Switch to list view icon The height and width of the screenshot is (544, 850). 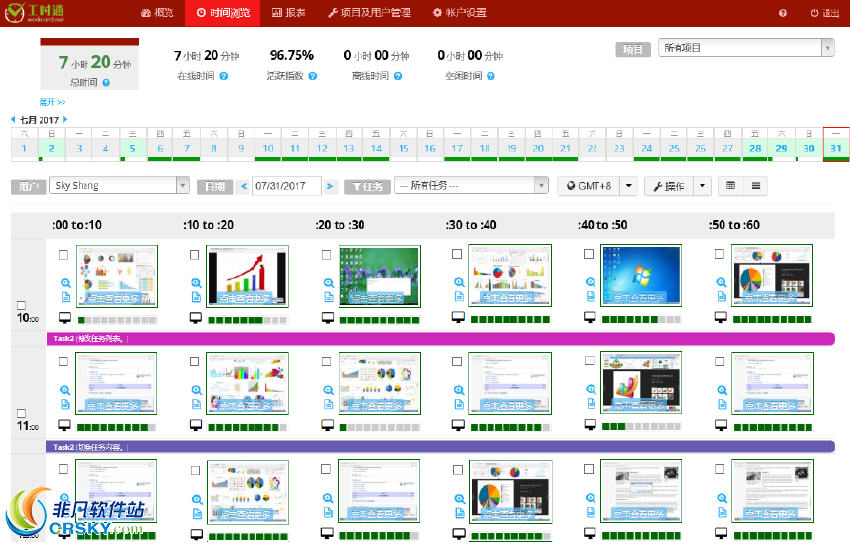[x=756, y=186]
